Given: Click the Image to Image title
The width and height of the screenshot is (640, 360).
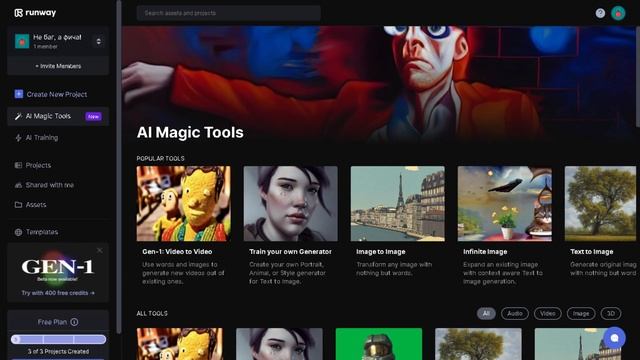Looking at the screenshot, I should point(381,252).
